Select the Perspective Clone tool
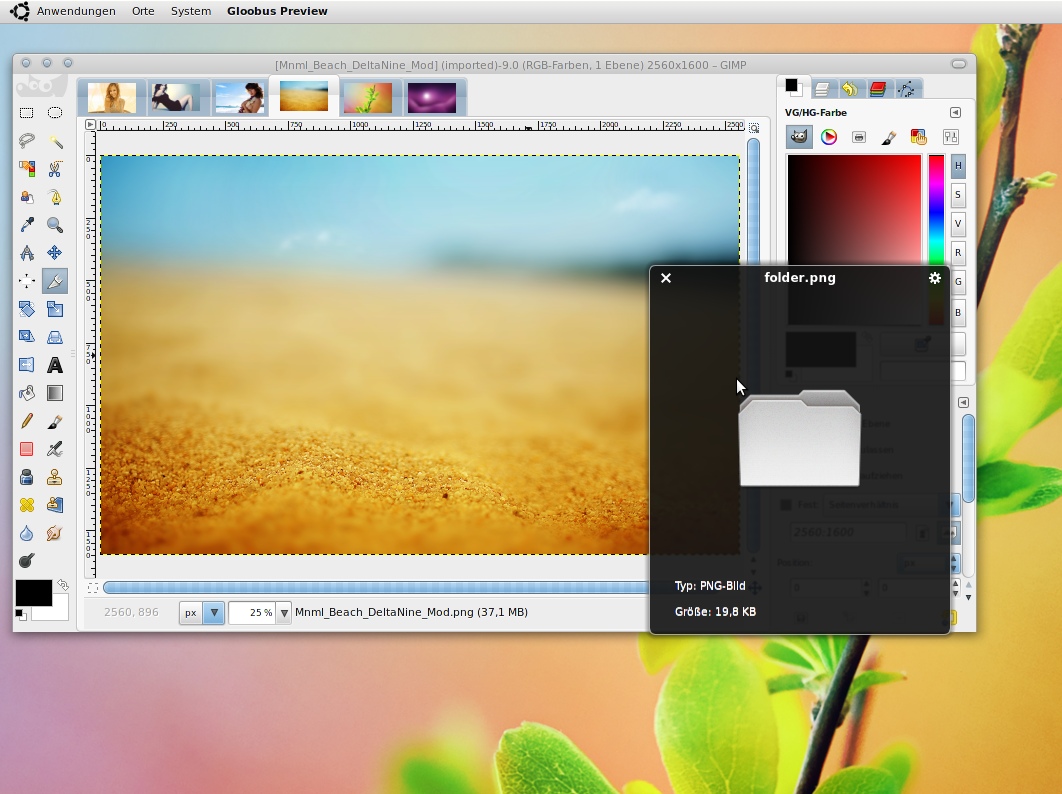Viewport: 1062px width, 794px height. [55, 505]
